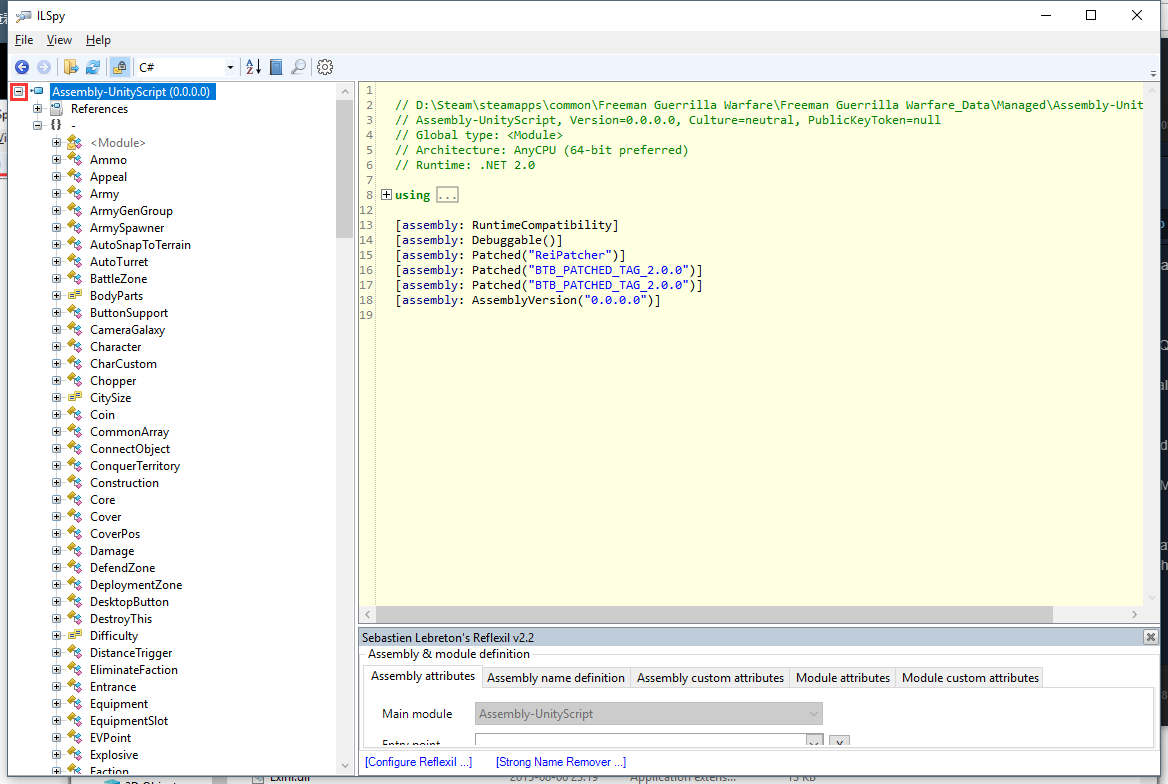The image size is (1168, 784).
Task: Select the ButtonSupport tree item
Action: point(129,313)
